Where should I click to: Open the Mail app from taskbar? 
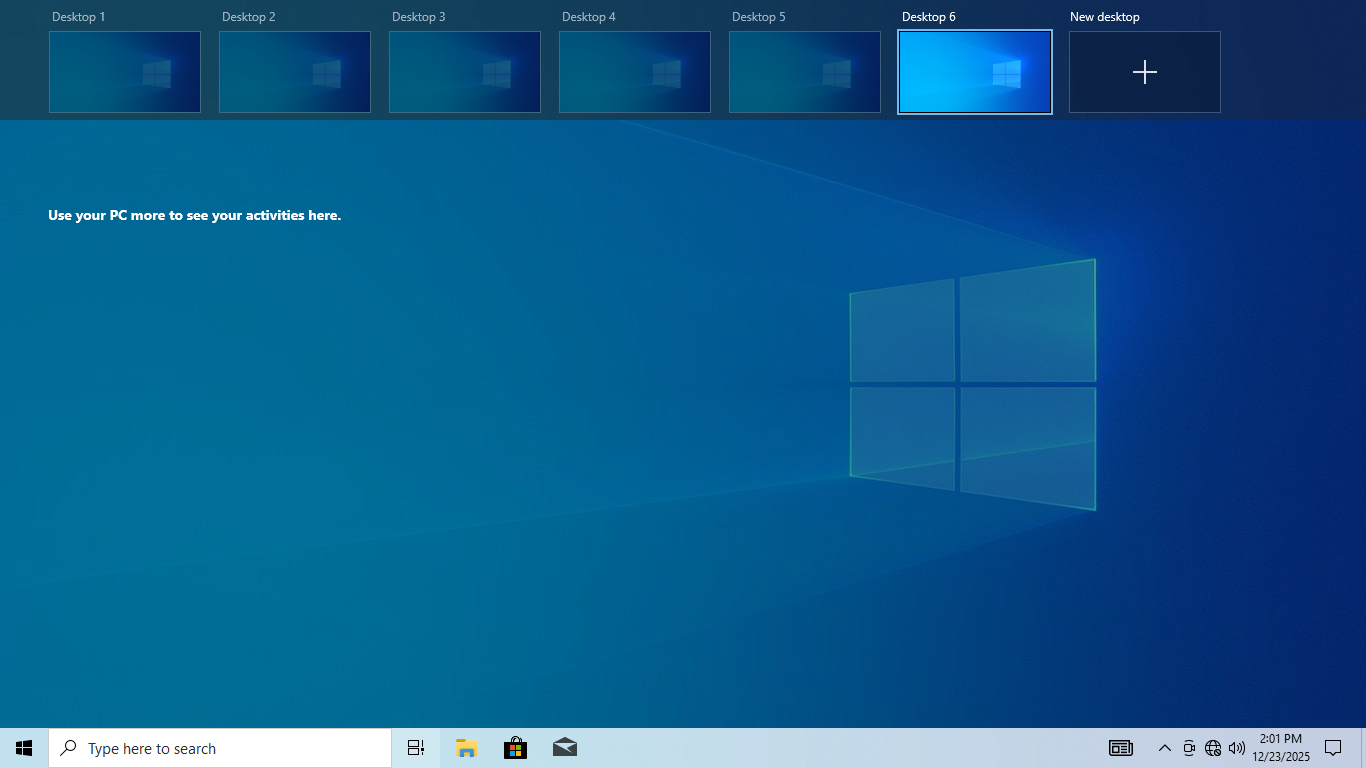point(564,748)
